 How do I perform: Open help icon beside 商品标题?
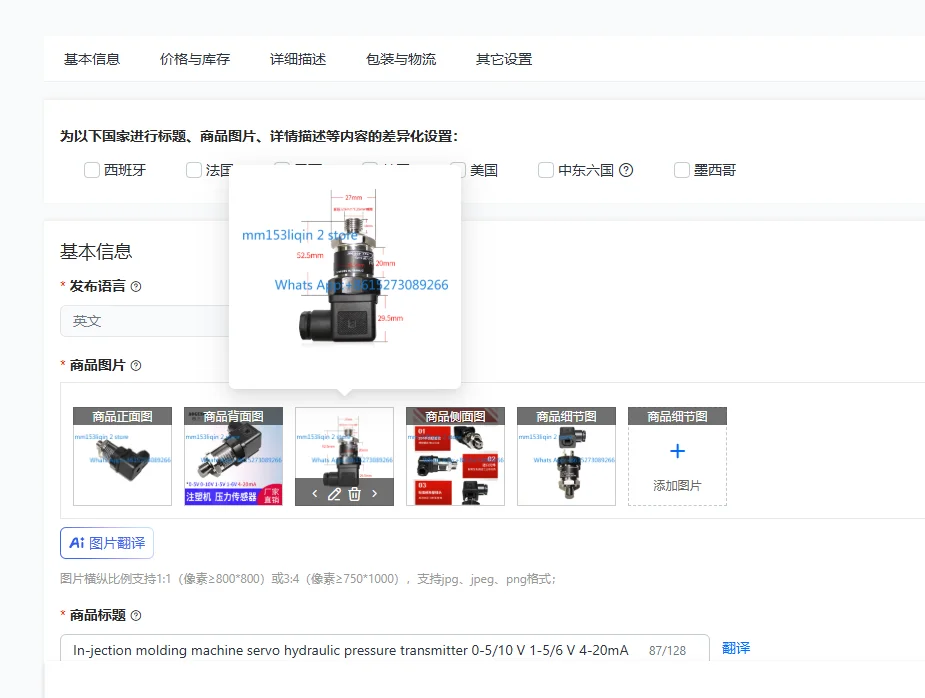coord(136,616)
